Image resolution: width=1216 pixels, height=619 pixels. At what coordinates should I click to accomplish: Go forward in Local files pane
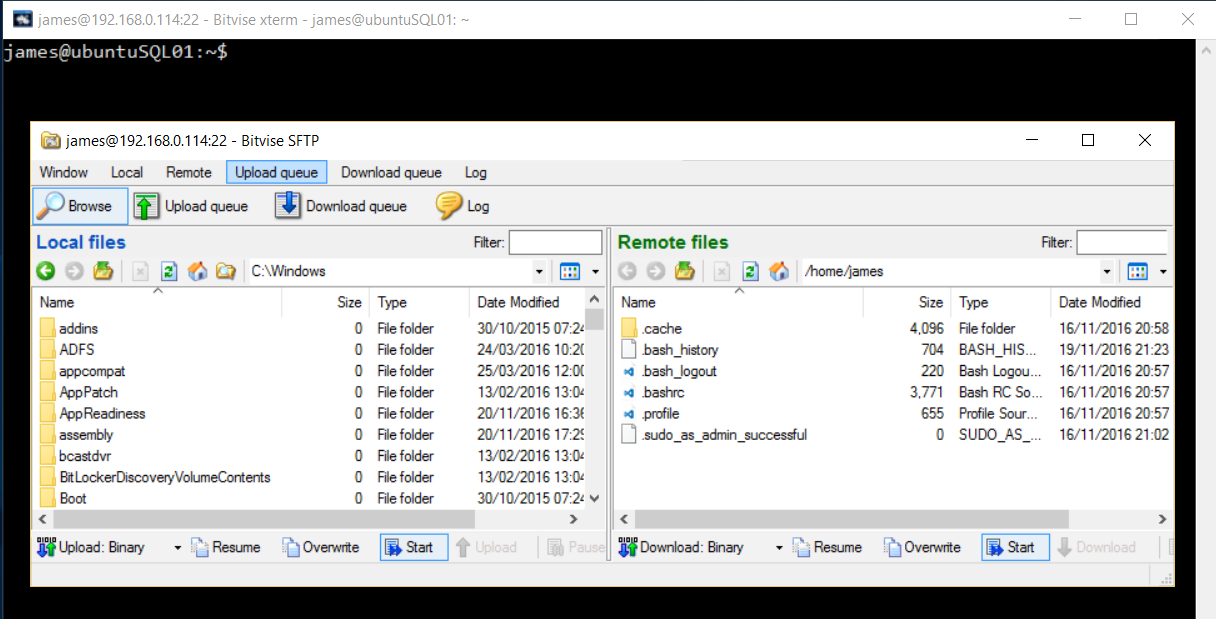click(x=74, y=271)
